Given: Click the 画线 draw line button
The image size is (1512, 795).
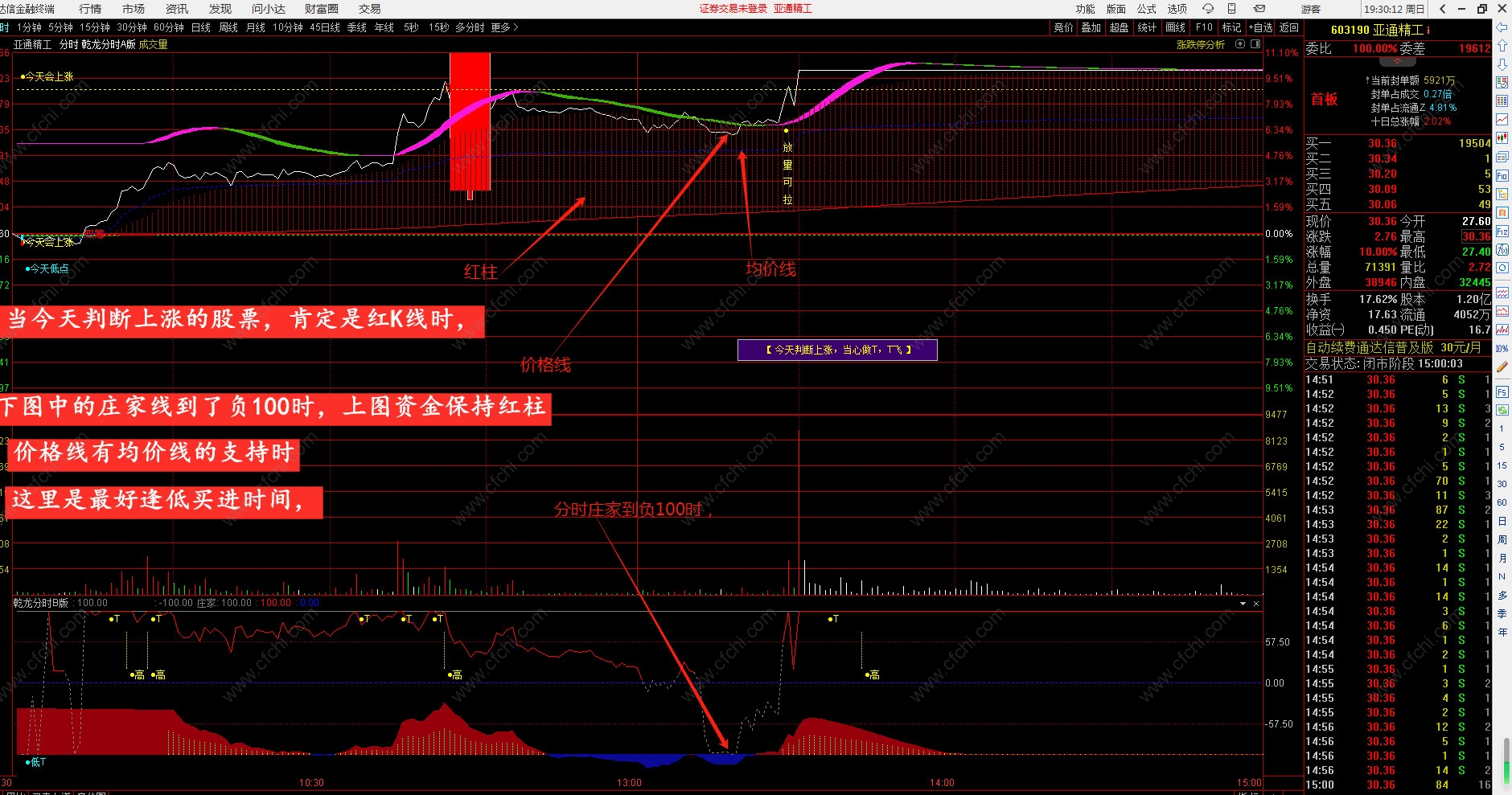Looking at the screenshot, I should coord(1176,27).
